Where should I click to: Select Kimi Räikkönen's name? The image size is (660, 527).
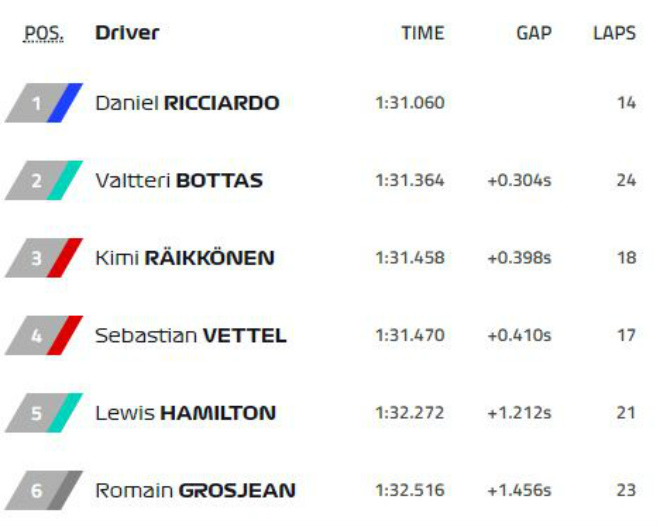(x=185, y=258)
